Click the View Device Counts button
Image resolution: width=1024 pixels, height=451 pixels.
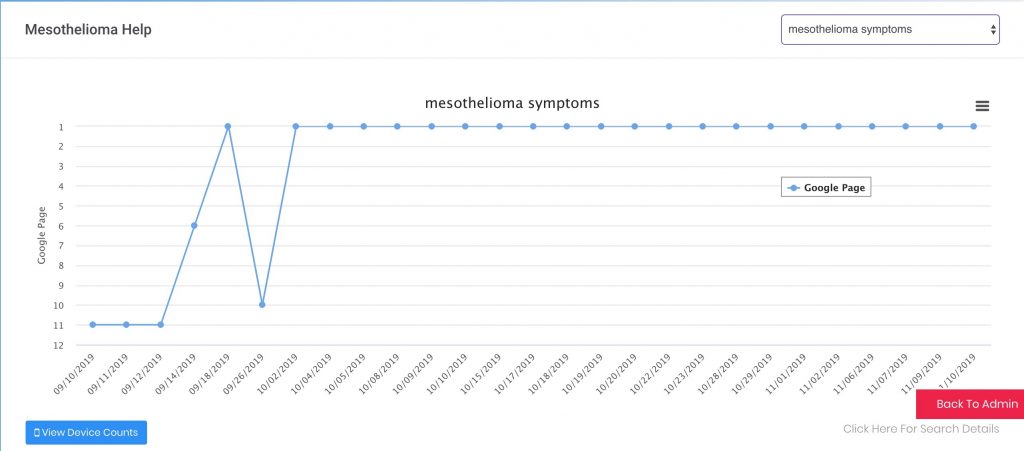click(86, 433)
